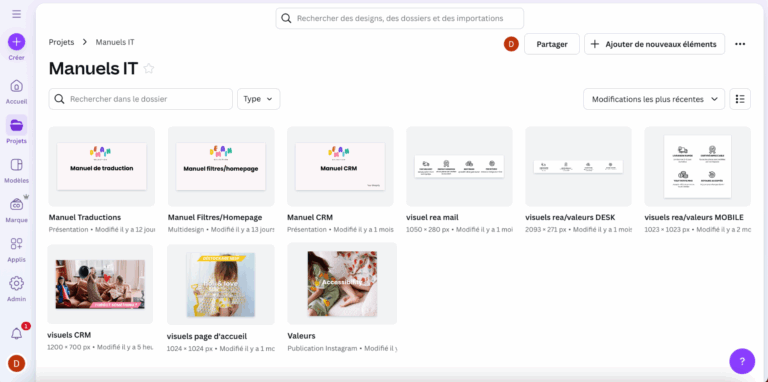Open the visuel rea mail thumbnail
The height and width of the screenshot is (382, 768).
[x=459, y=167]
